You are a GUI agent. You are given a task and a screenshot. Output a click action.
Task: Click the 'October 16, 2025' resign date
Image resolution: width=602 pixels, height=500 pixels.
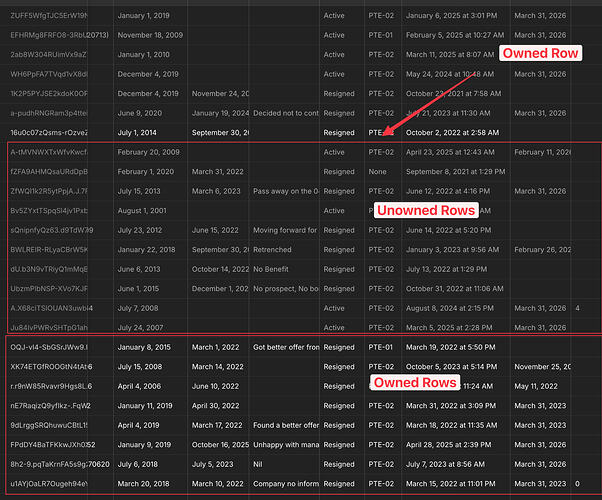tap(220, 445)
